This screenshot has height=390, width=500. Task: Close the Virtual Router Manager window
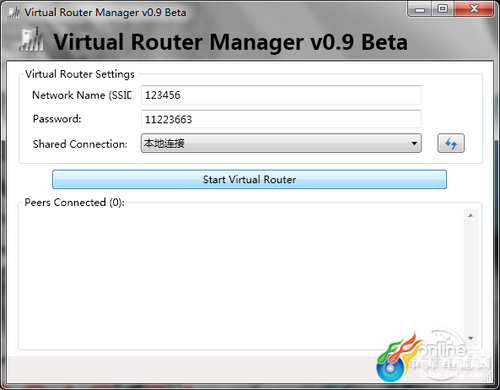tap(473, 9)
